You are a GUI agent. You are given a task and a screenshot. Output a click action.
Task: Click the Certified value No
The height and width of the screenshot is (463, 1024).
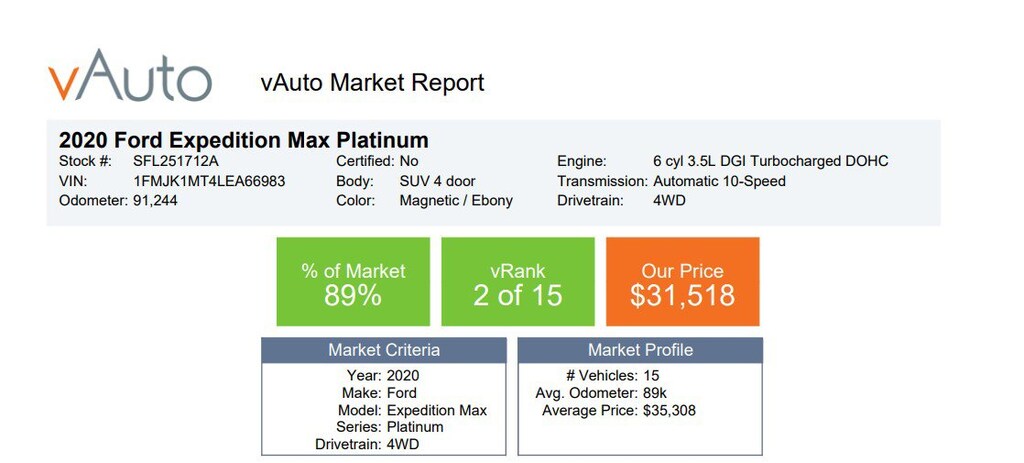coord(409,161)
